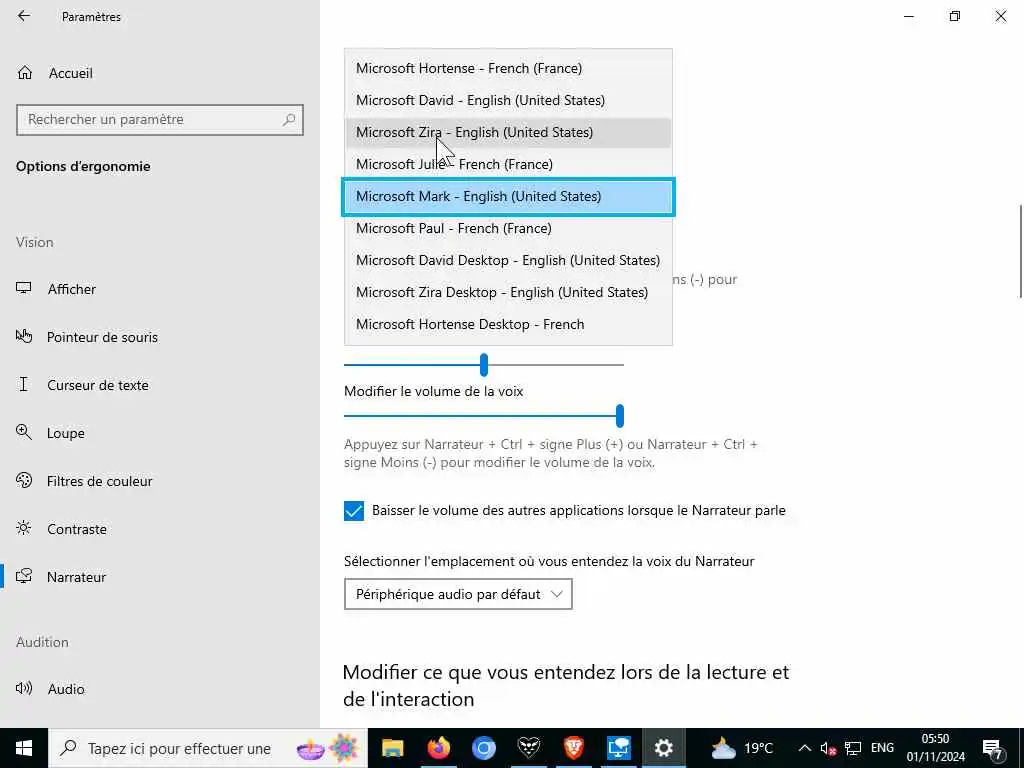This screenshot has height=768, width=1024.
Task: Open Loupe magnifier settings
Action: (160, 433)
